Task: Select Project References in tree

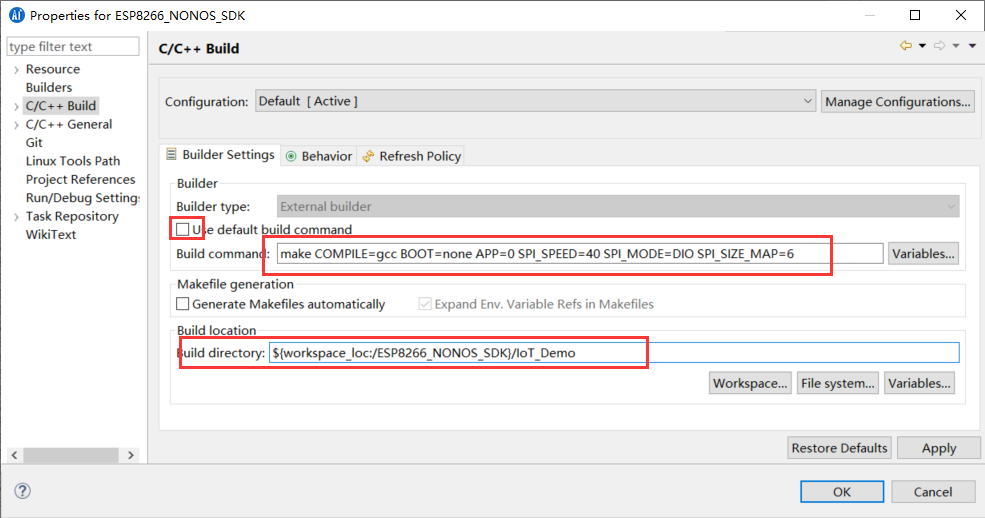Action: click(x=80, y=179)
